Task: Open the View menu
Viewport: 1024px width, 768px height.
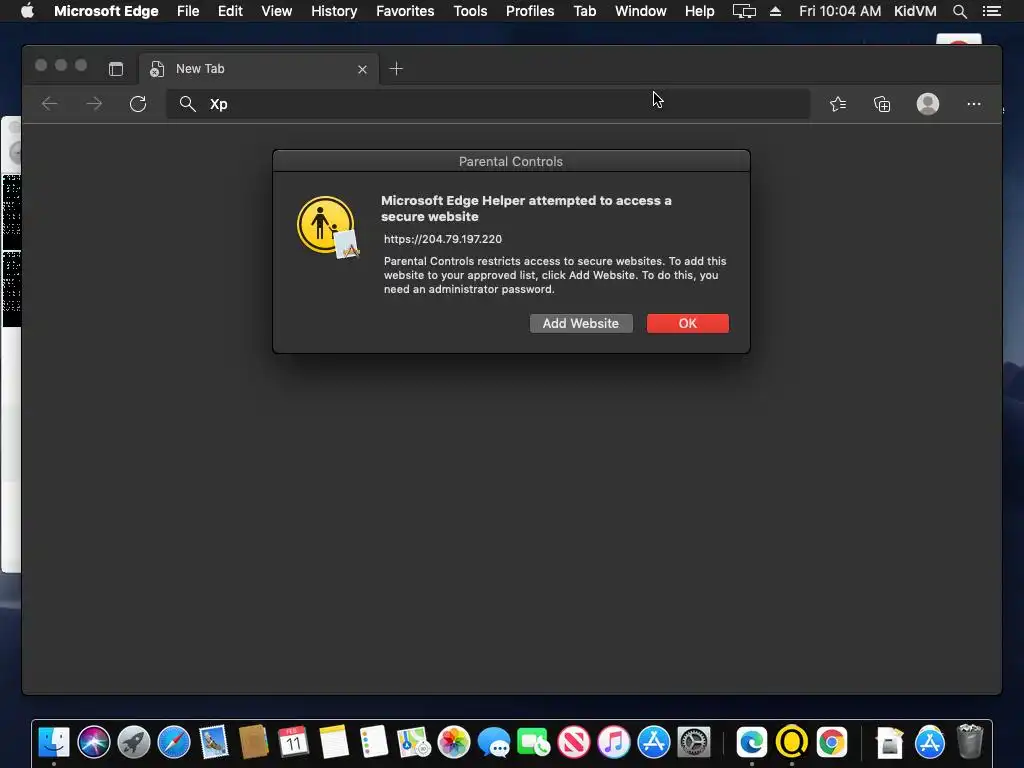Action: (x=276, y=11)
